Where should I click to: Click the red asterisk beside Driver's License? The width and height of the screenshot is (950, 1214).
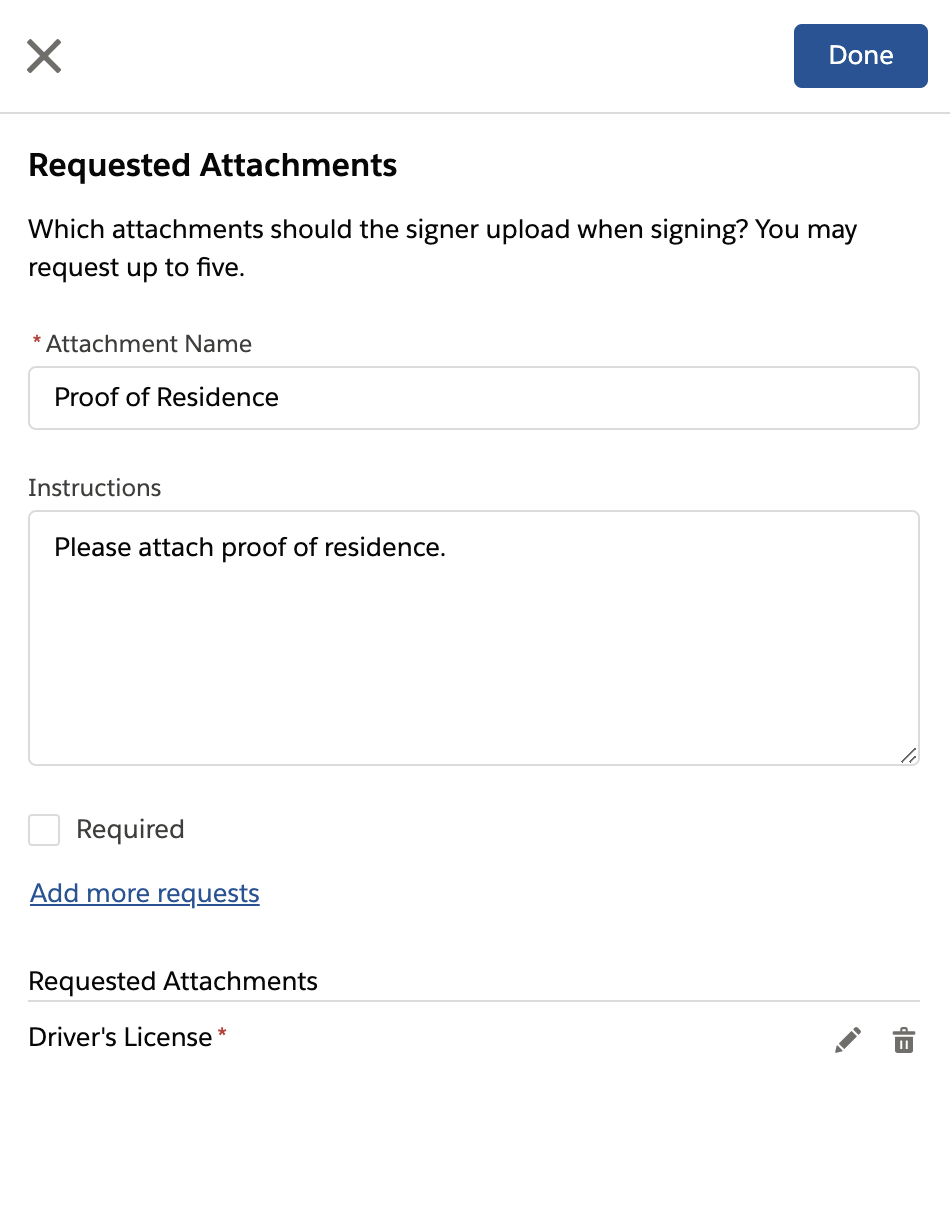click(222, 1034)
